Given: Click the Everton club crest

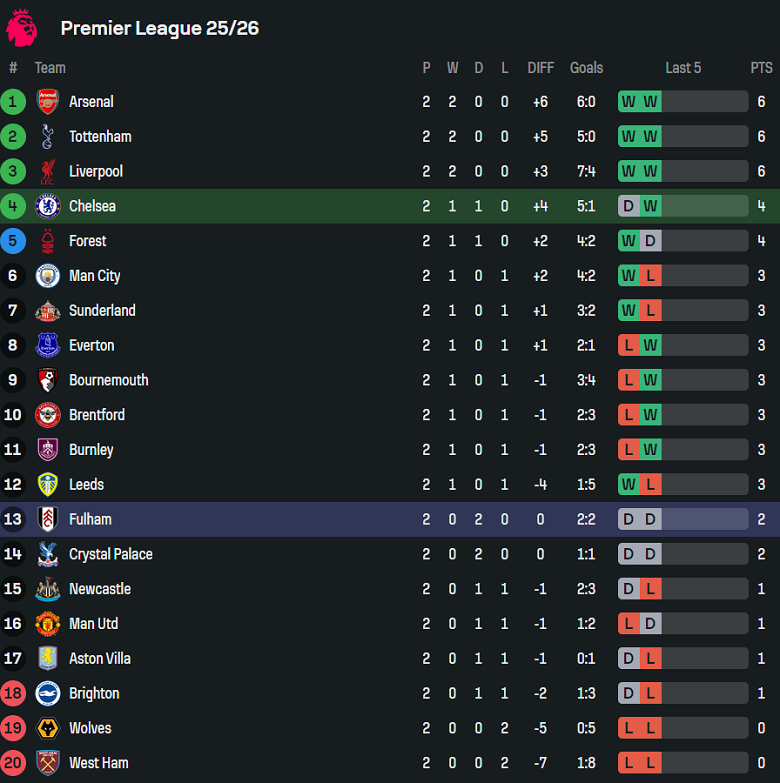Looking at the screenshot, I should [47, 345].
